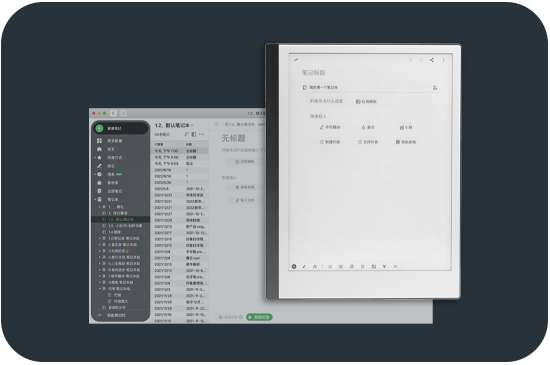550x365 pixels.
Task: Open the four-square grid icon in the sidebar
Action: (100, 141)
